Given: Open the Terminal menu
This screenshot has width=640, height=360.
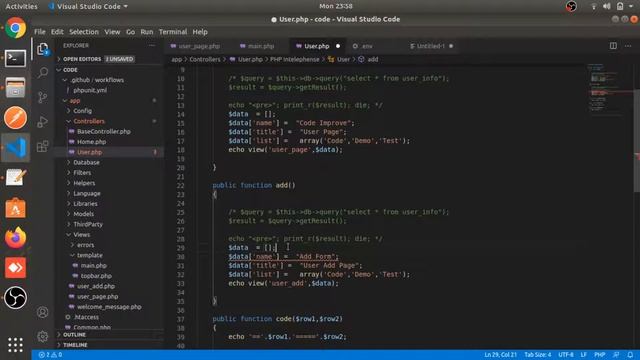Looking at the screenshot, I should coord(173,32).
